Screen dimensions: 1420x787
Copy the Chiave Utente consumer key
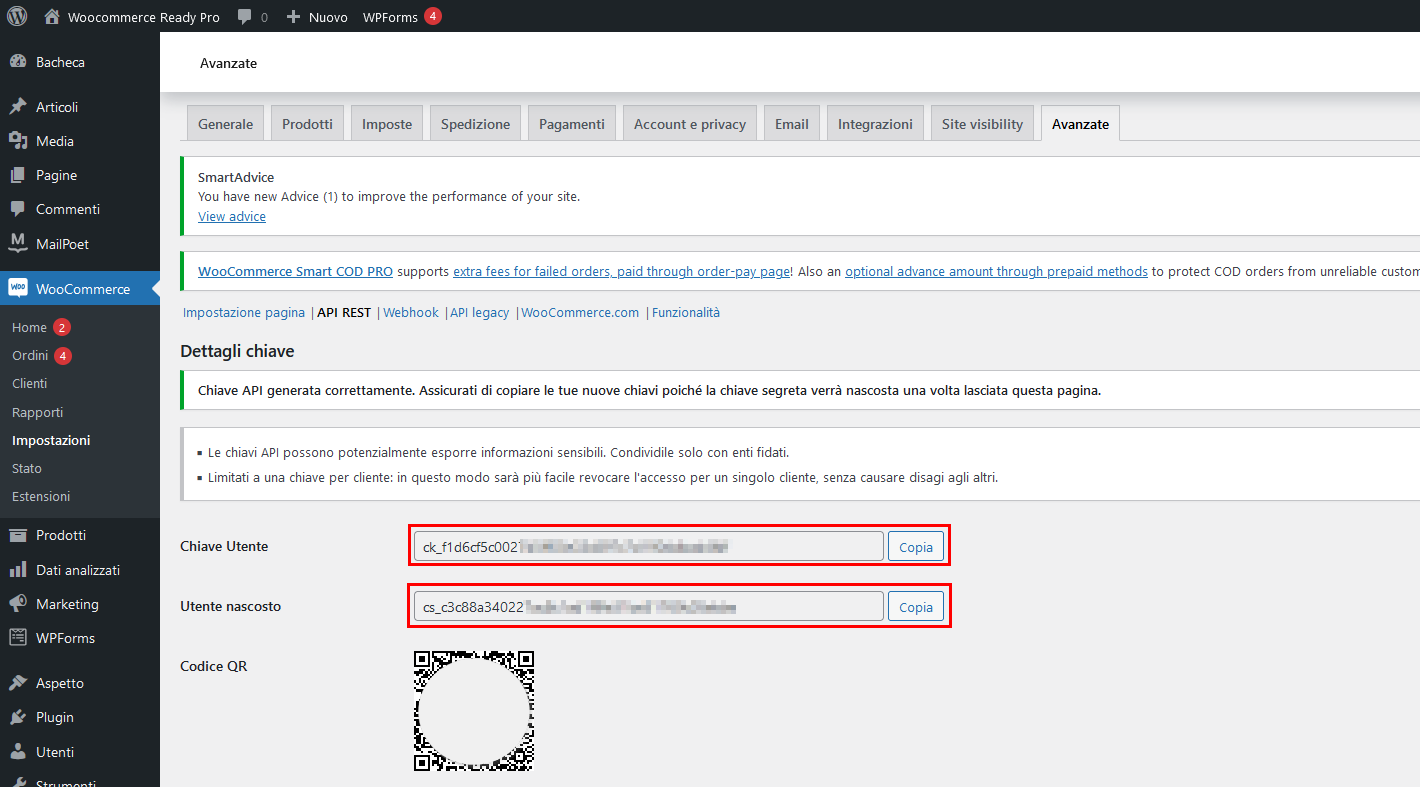[916, 546]
